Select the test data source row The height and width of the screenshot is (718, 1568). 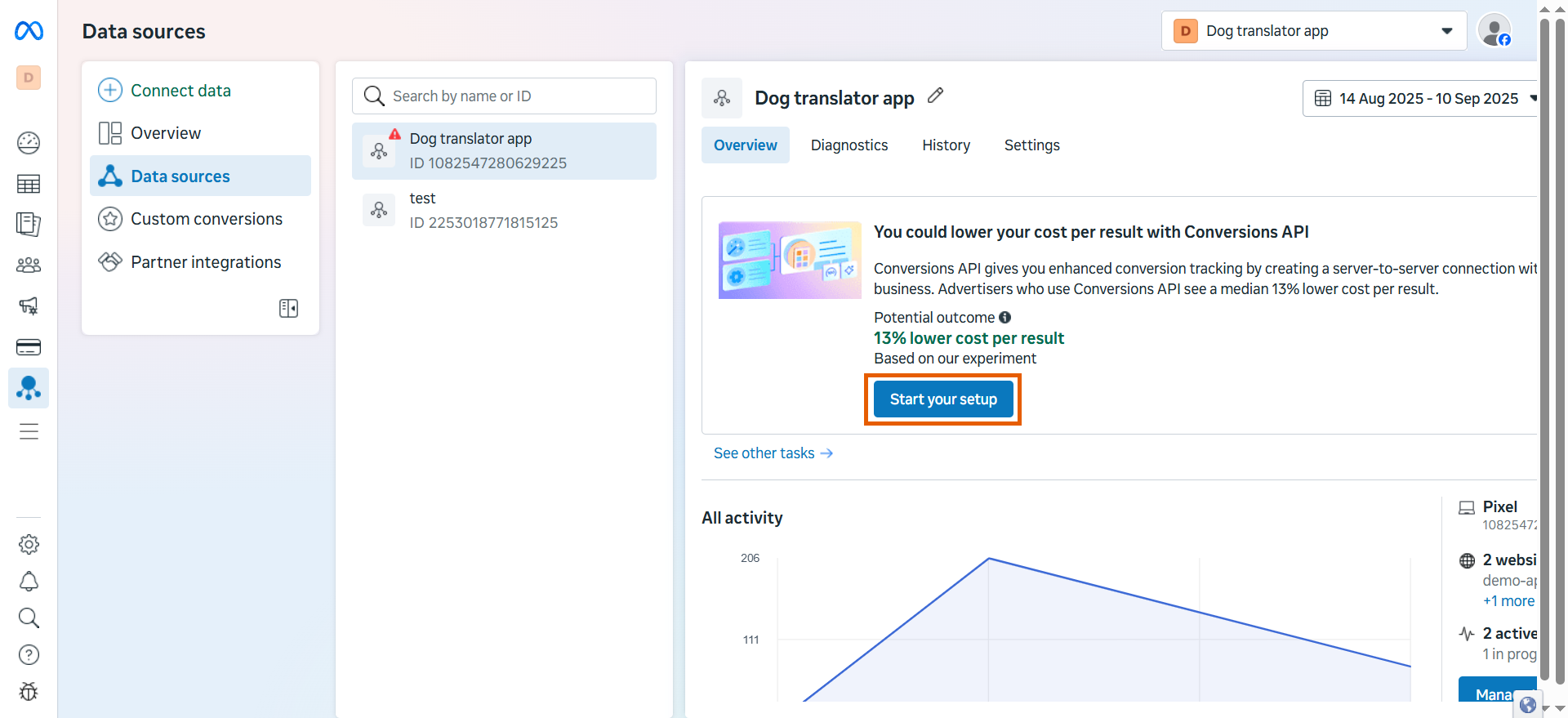(x=504, y=210)
